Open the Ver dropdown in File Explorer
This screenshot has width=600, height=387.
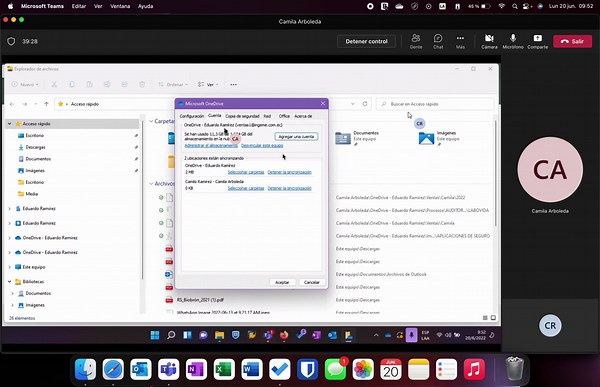(x=208, y=84)
